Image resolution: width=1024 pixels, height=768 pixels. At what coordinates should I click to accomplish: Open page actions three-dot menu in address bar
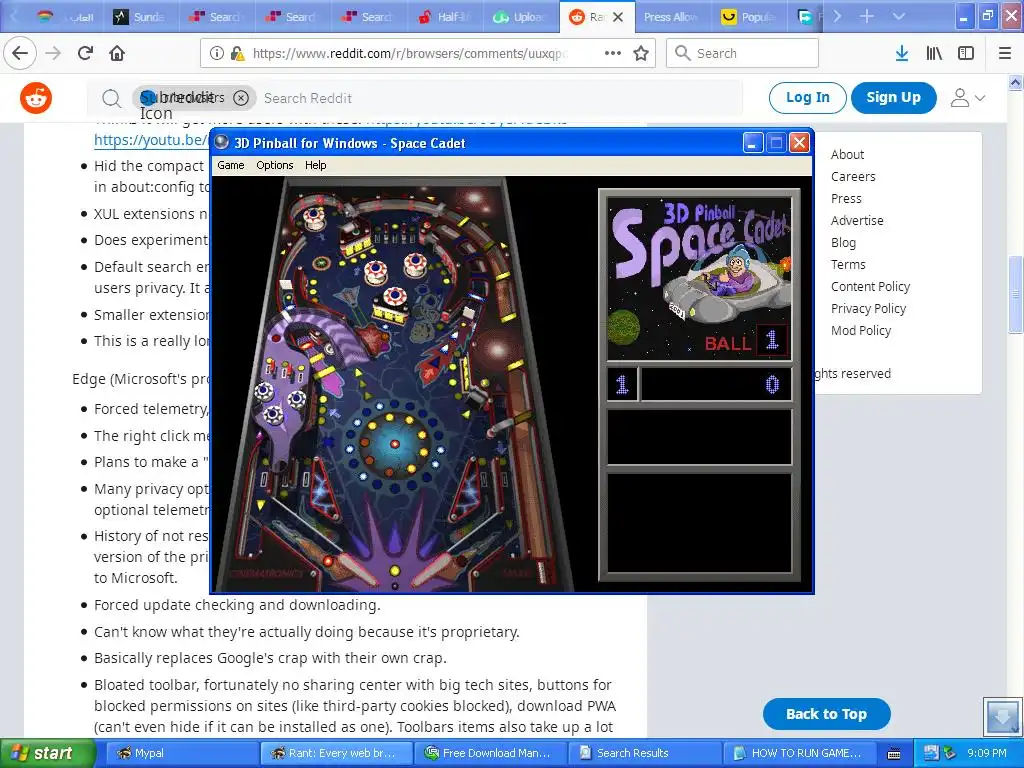pos(613,53)
